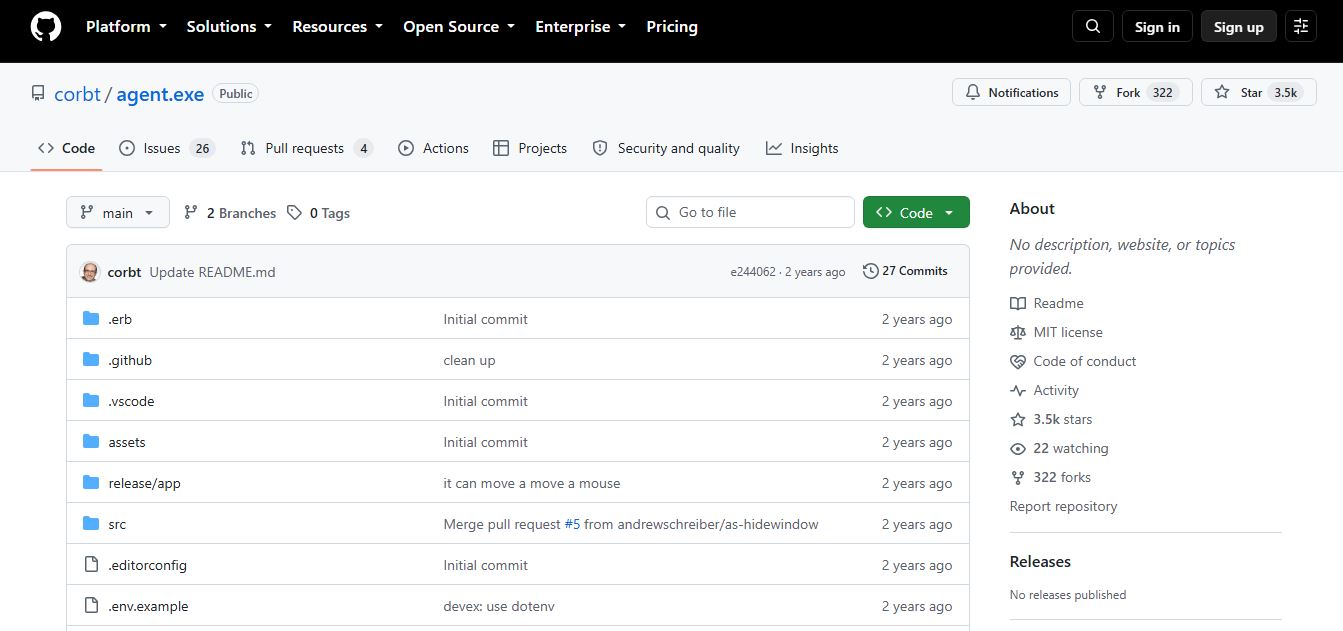Expand the Platform menu
1343x631 pixels.
point(126,27)
